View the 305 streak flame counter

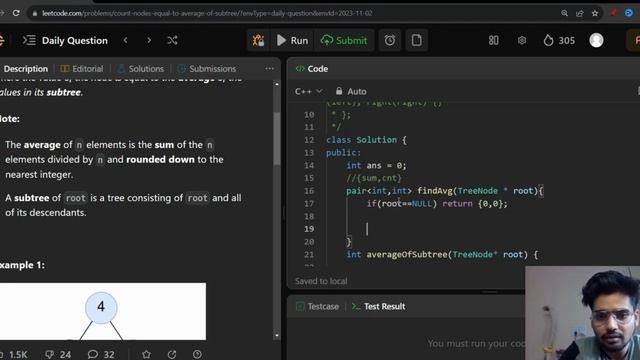pyautogui.click(x=559, y=40)
